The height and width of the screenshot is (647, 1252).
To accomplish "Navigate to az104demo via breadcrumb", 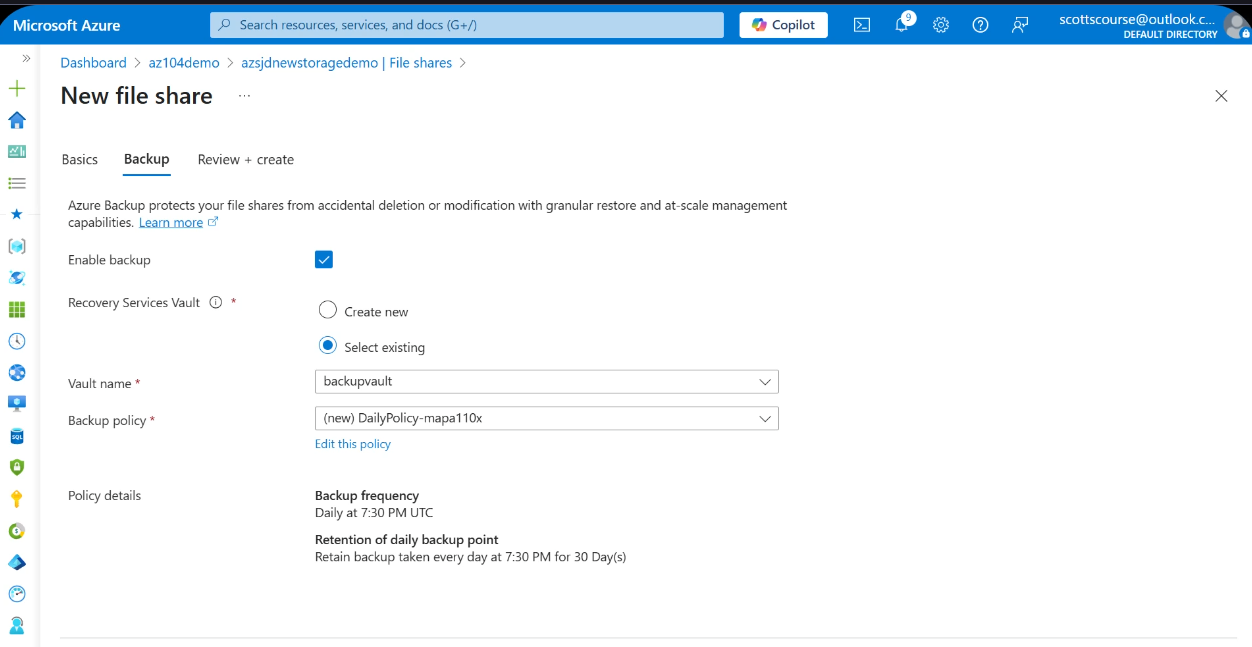I will pos(184,62).
